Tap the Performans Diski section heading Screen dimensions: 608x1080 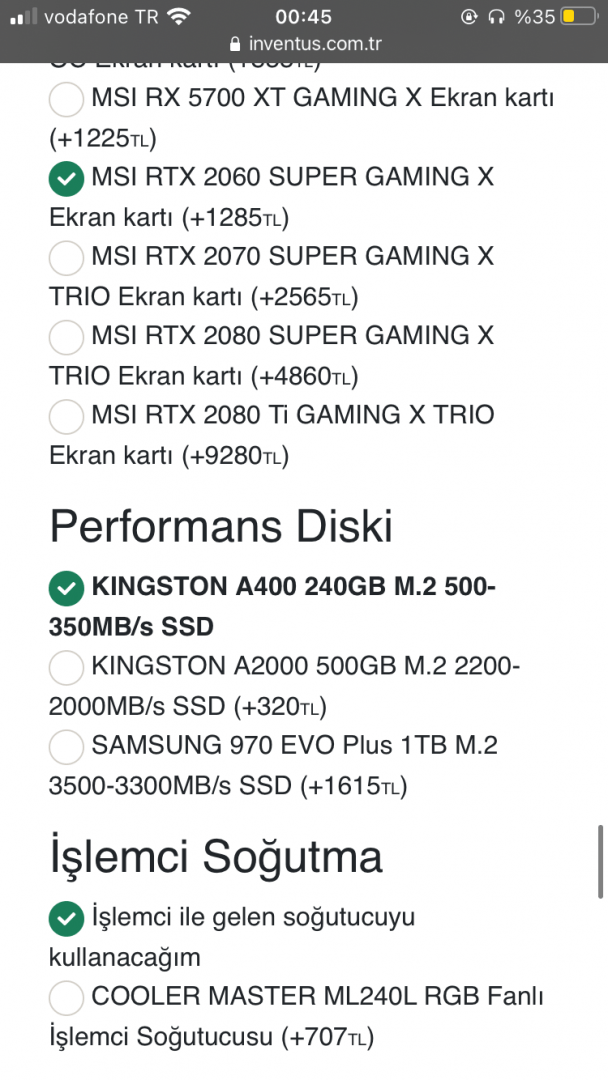(x=220, y=524)
